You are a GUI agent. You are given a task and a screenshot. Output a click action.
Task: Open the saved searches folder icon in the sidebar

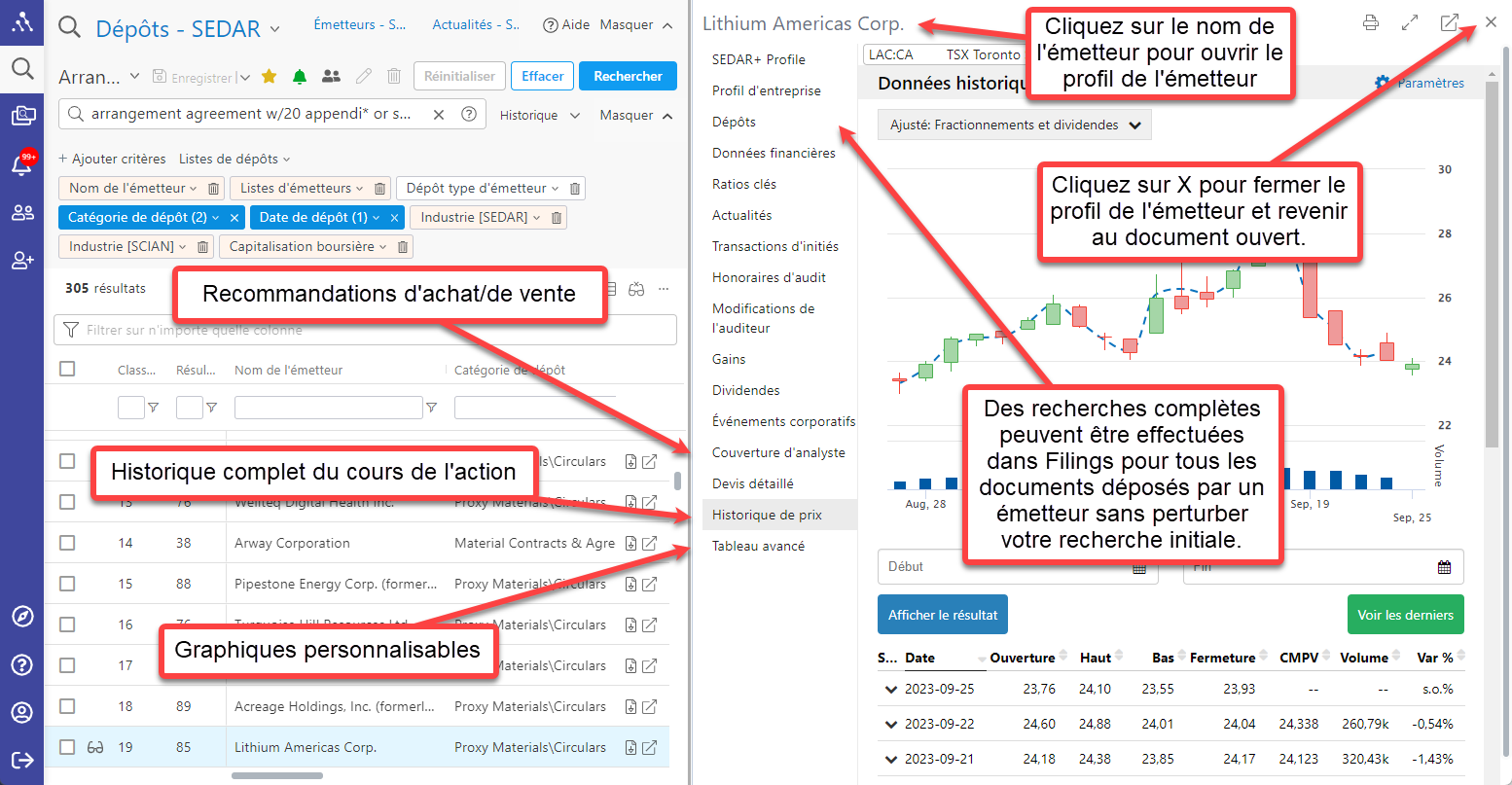point(22,117)
